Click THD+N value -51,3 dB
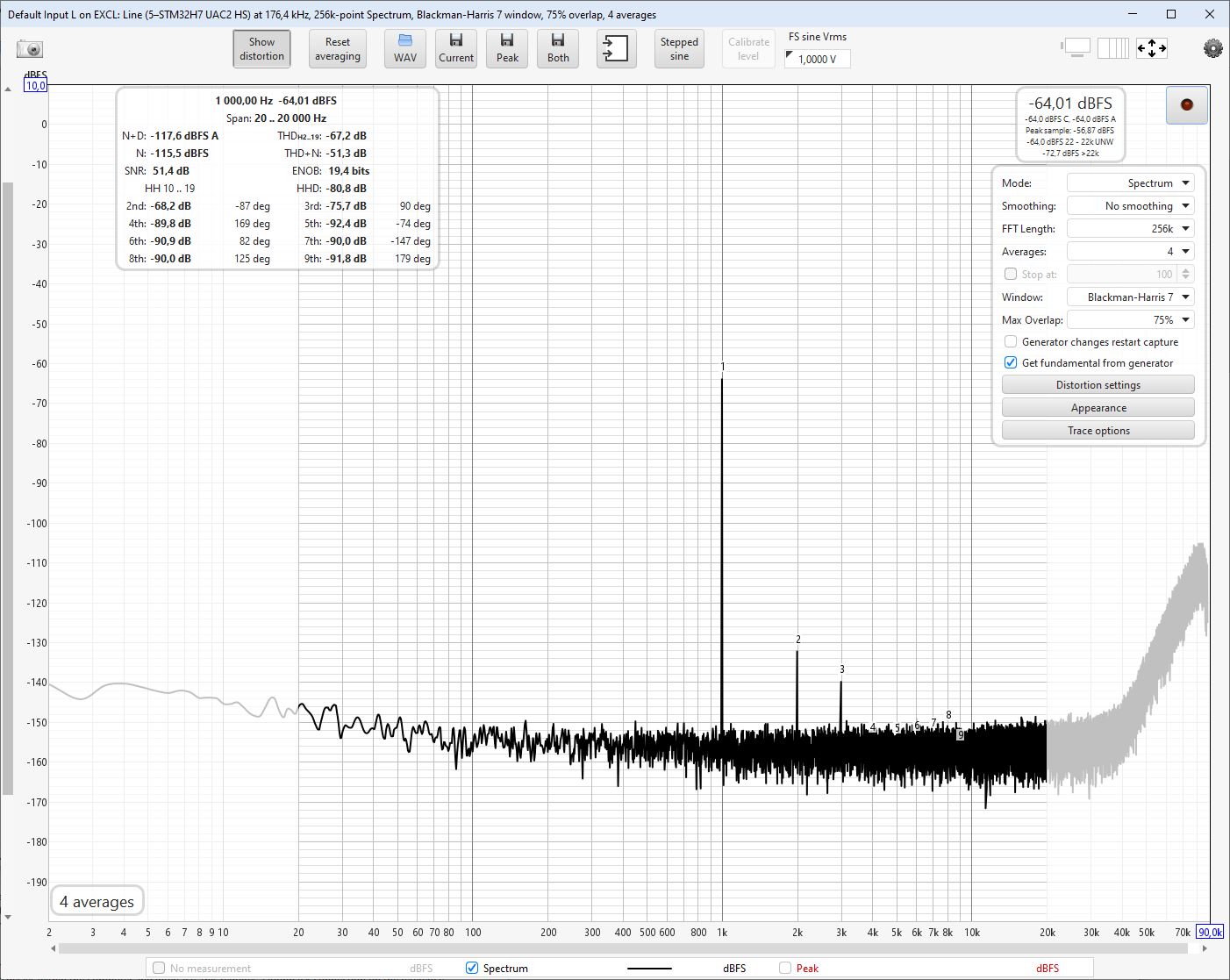 [347, 154]
